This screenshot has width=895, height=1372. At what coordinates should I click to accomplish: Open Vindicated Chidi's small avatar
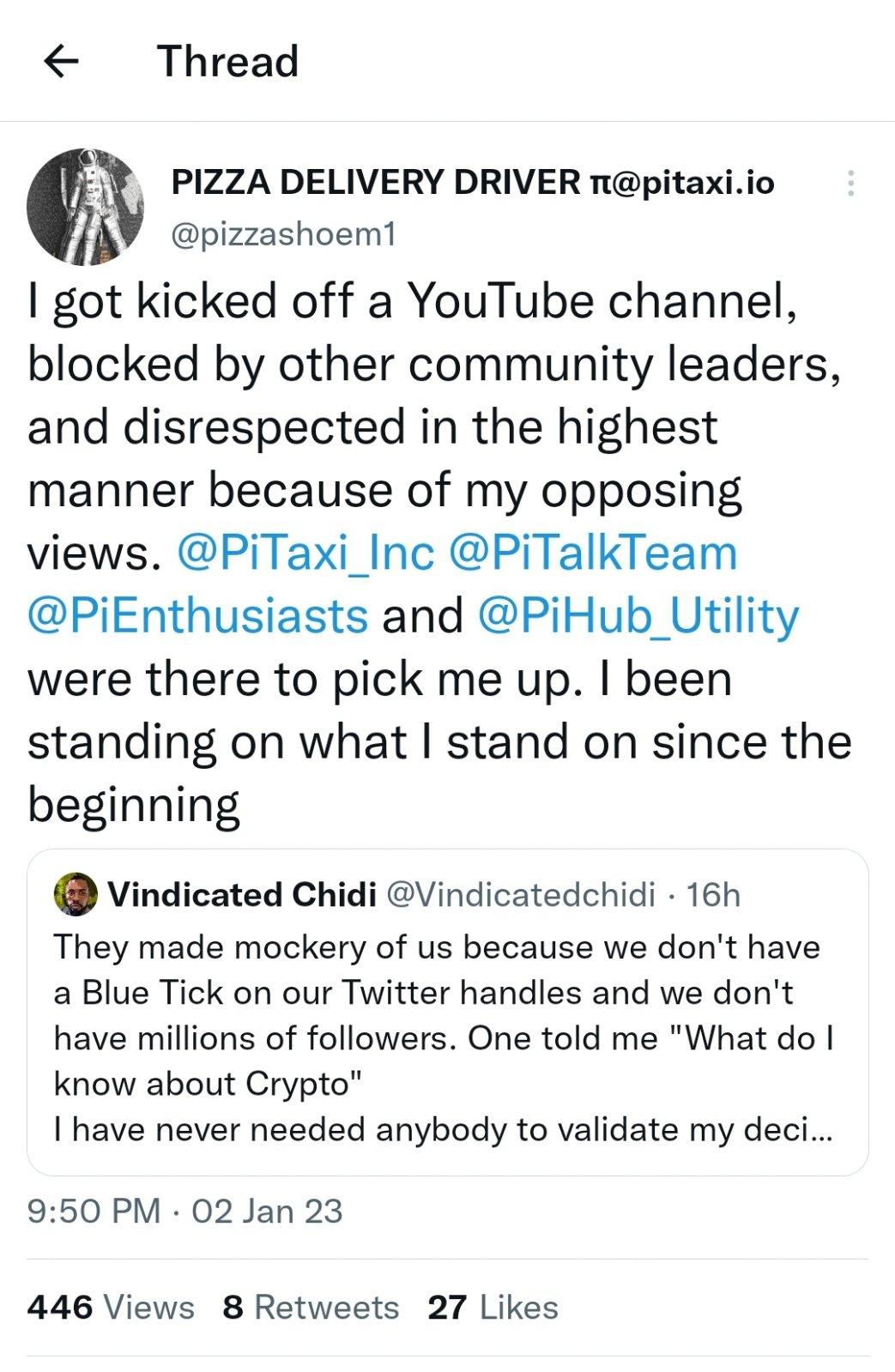point(75,894)
